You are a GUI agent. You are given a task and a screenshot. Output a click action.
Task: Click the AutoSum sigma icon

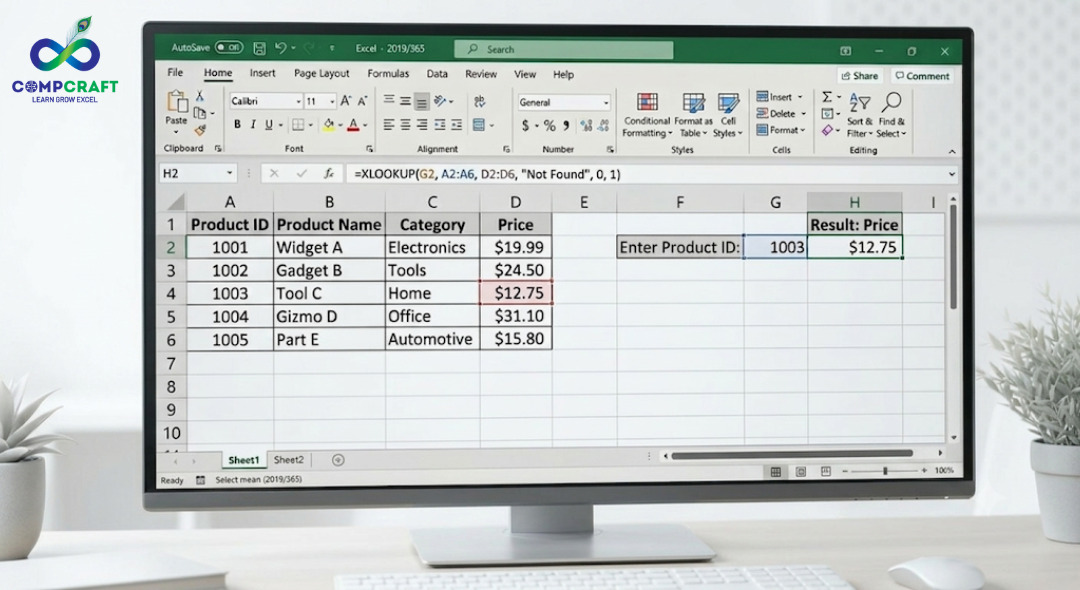pos(827,97)
